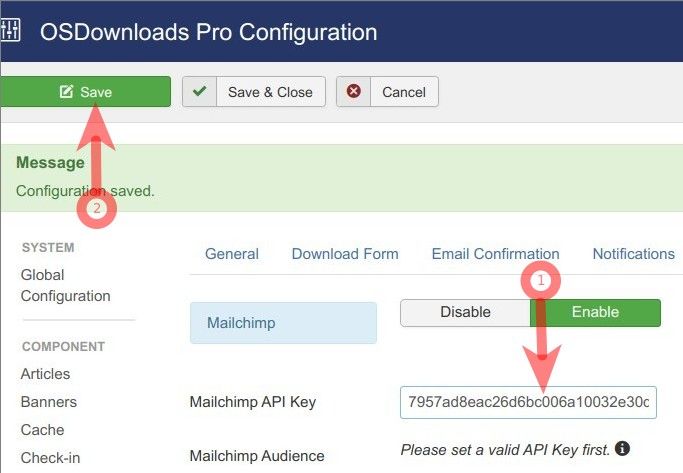Click the red X icon on Cancel
Viewport: 683px width, 473px height.
click(354, 92)
